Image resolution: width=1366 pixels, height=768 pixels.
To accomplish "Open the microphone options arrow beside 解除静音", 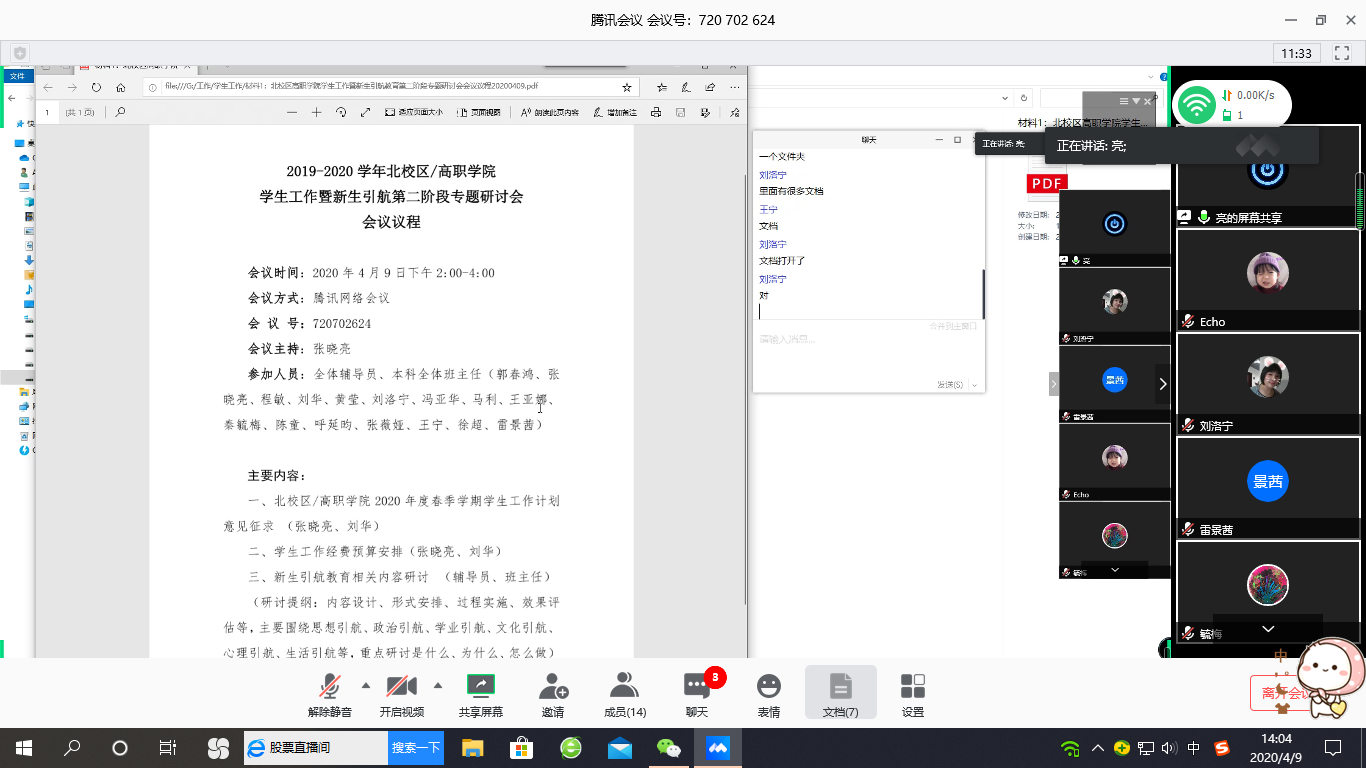I will pos(365,685).
